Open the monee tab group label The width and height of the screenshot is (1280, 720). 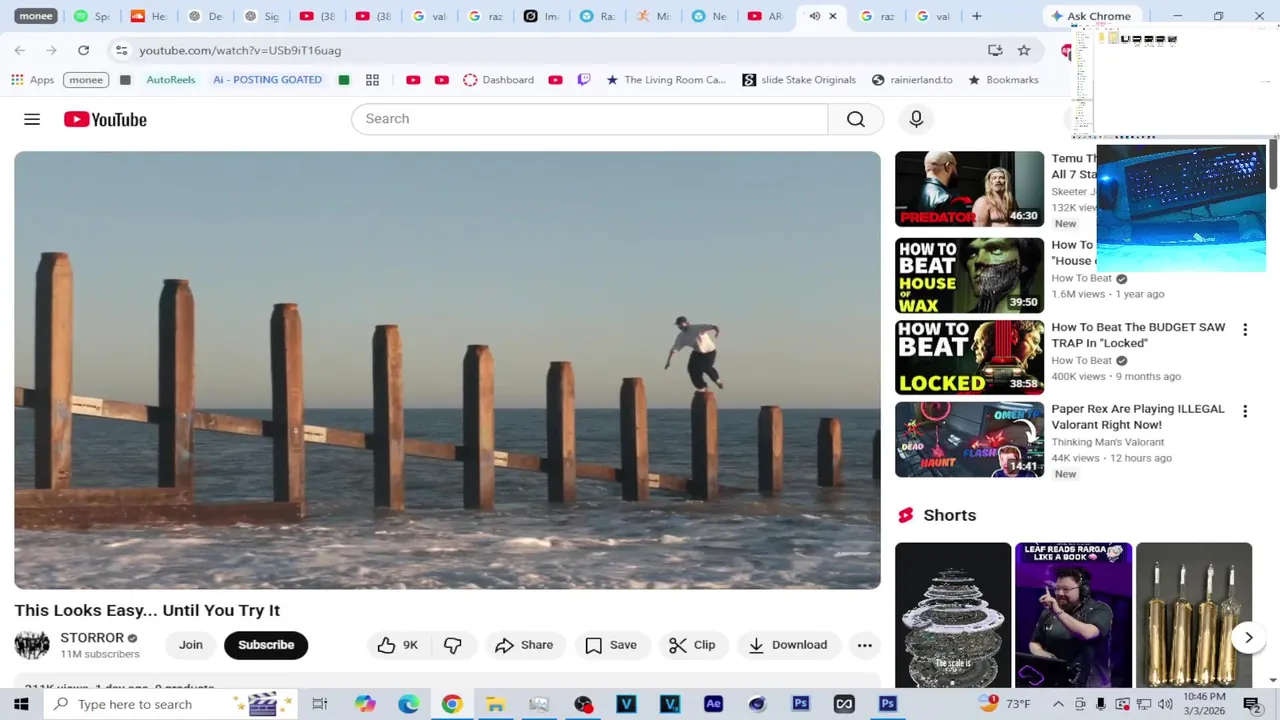click(36, 16)
